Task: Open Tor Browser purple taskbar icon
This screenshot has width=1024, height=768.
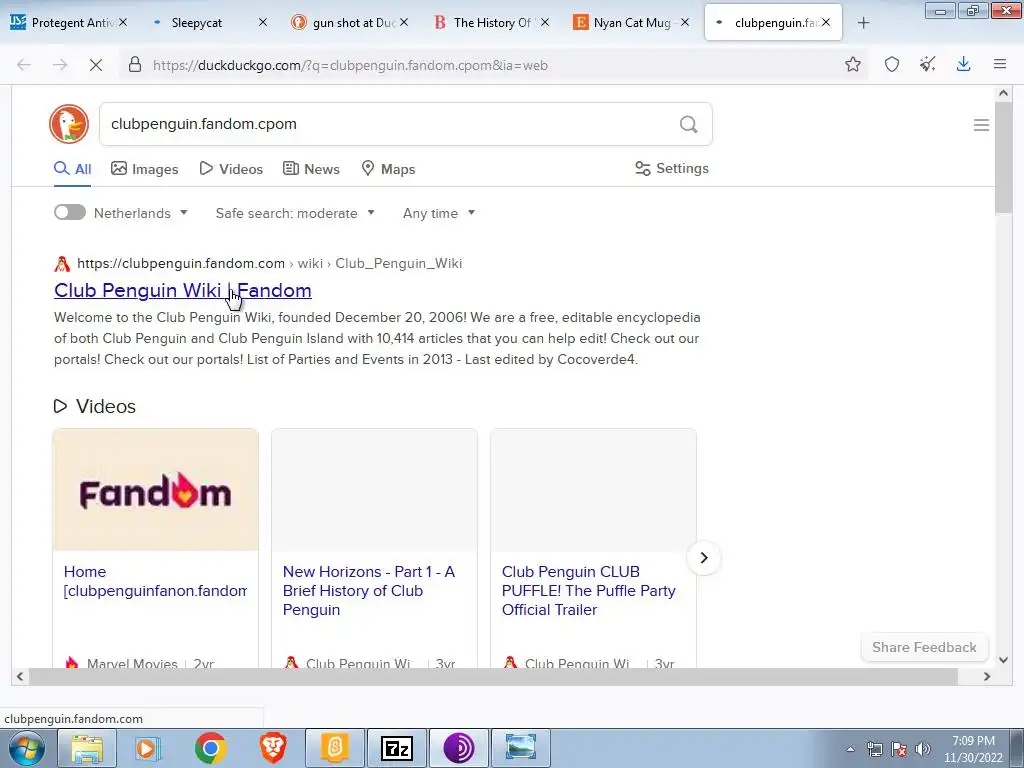Action: coord(458,748)
